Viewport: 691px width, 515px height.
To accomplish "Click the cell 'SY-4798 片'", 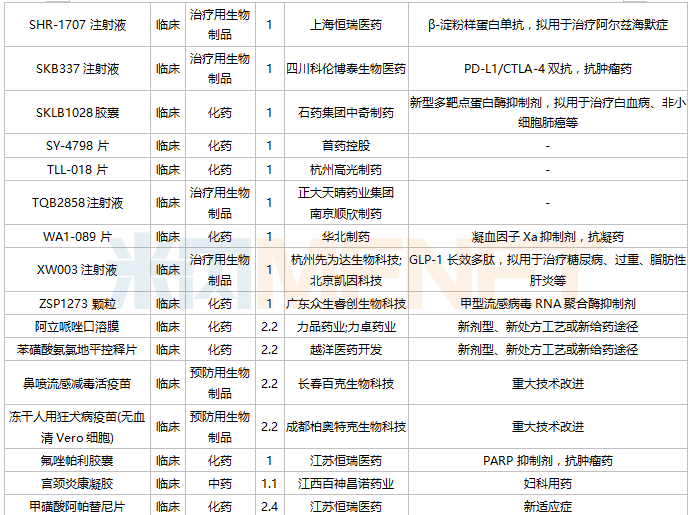I will [x=78, y=145].
